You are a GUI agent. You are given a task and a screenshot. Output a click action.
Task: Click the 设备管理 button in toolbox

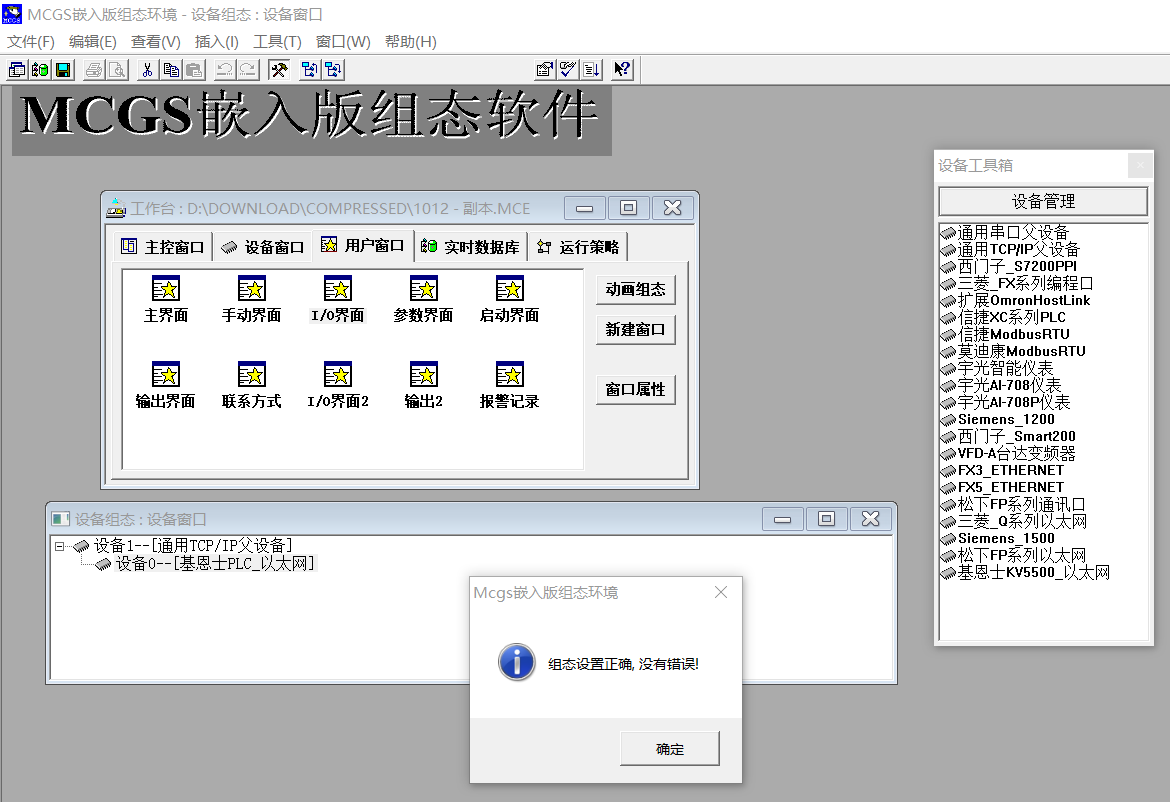pos(1043,201)
